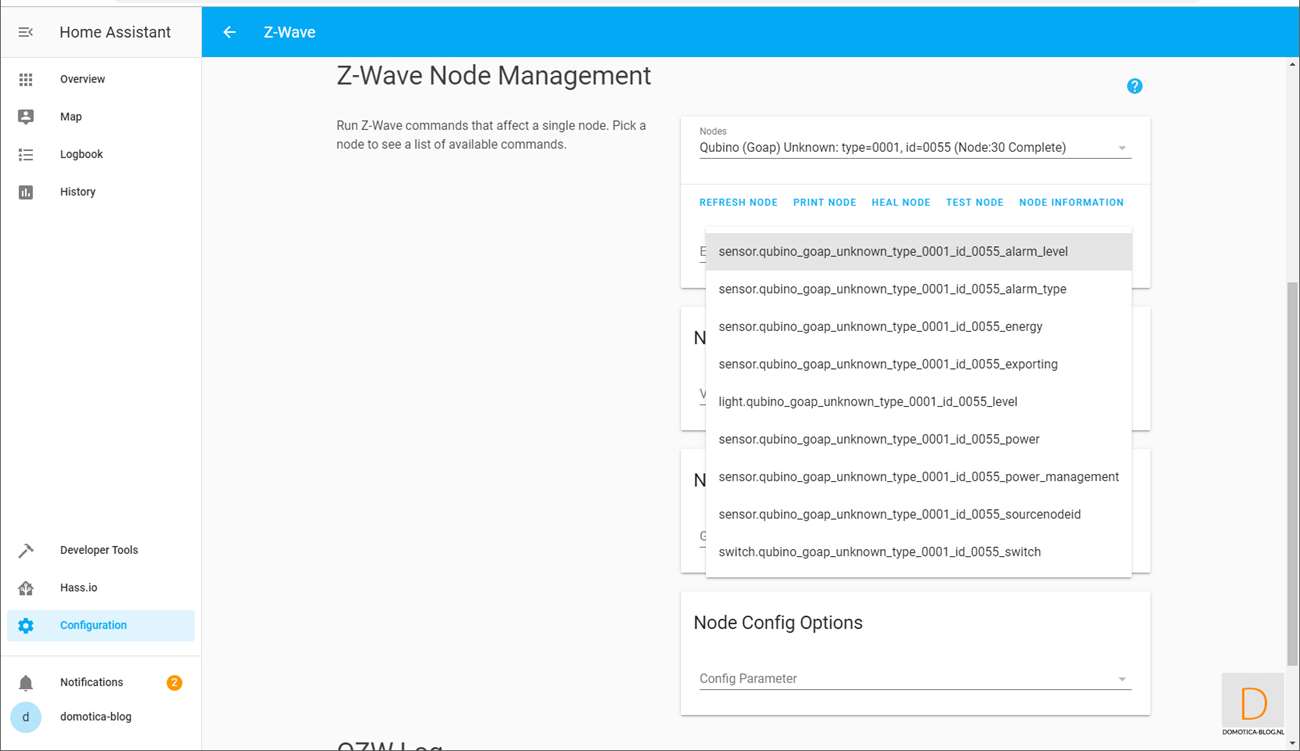Click the NODE INFORMATION button
Image resolution: width=1300 pixels, height=751 pixels.
point(1071,203)
